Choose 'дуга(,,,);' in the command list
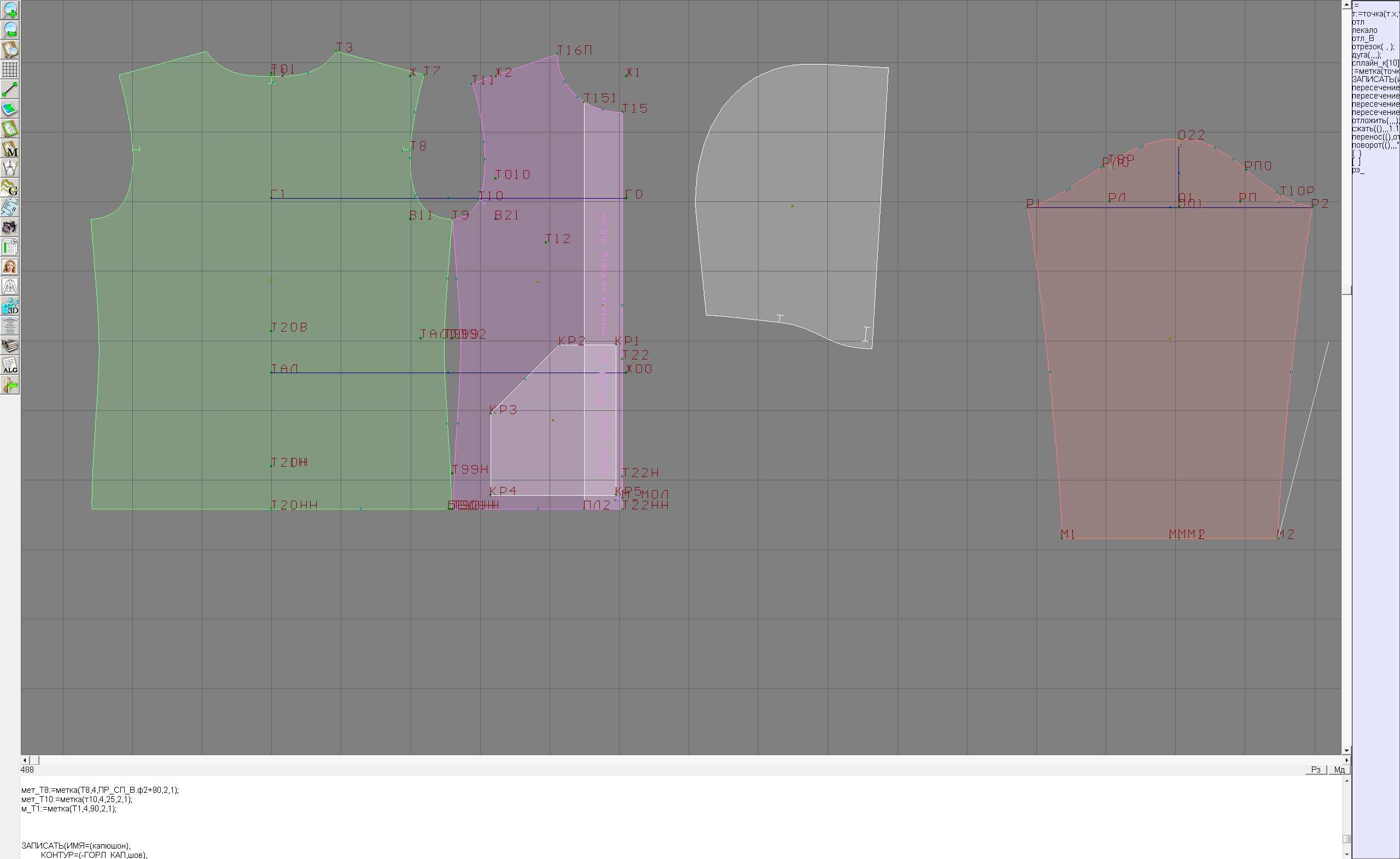 [1366, 55]
